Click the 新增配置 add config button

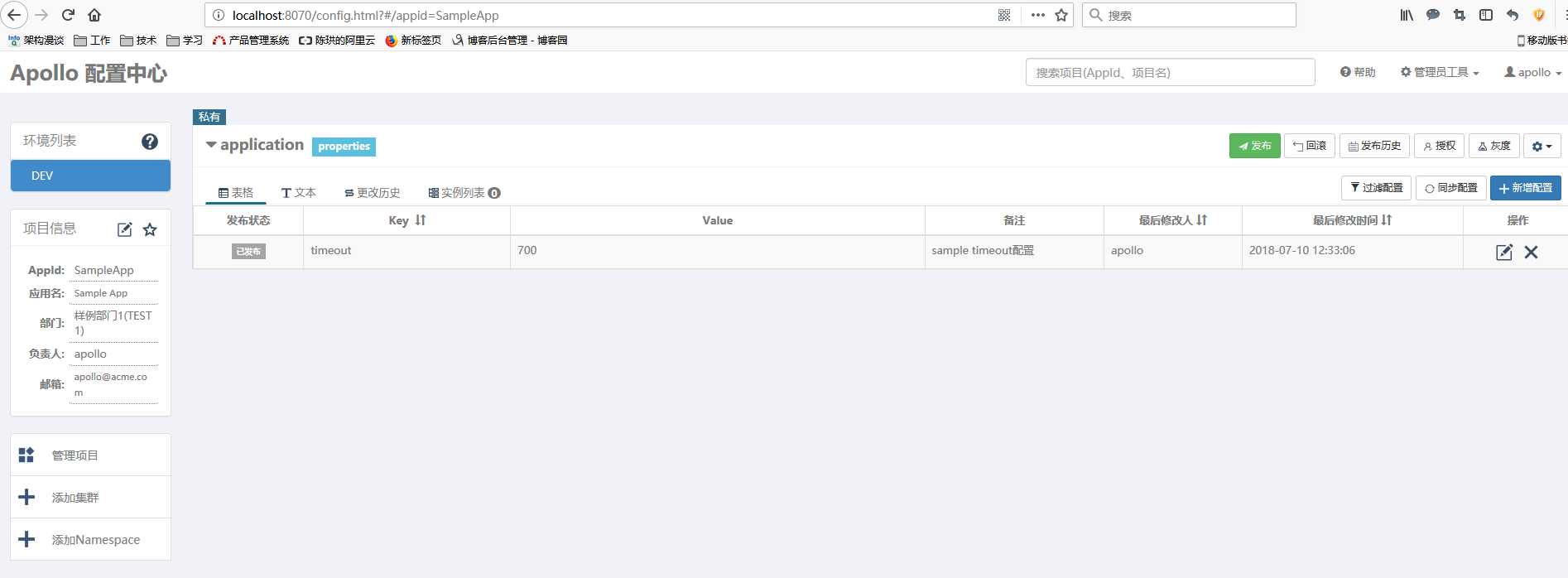tap(1526, 188)
